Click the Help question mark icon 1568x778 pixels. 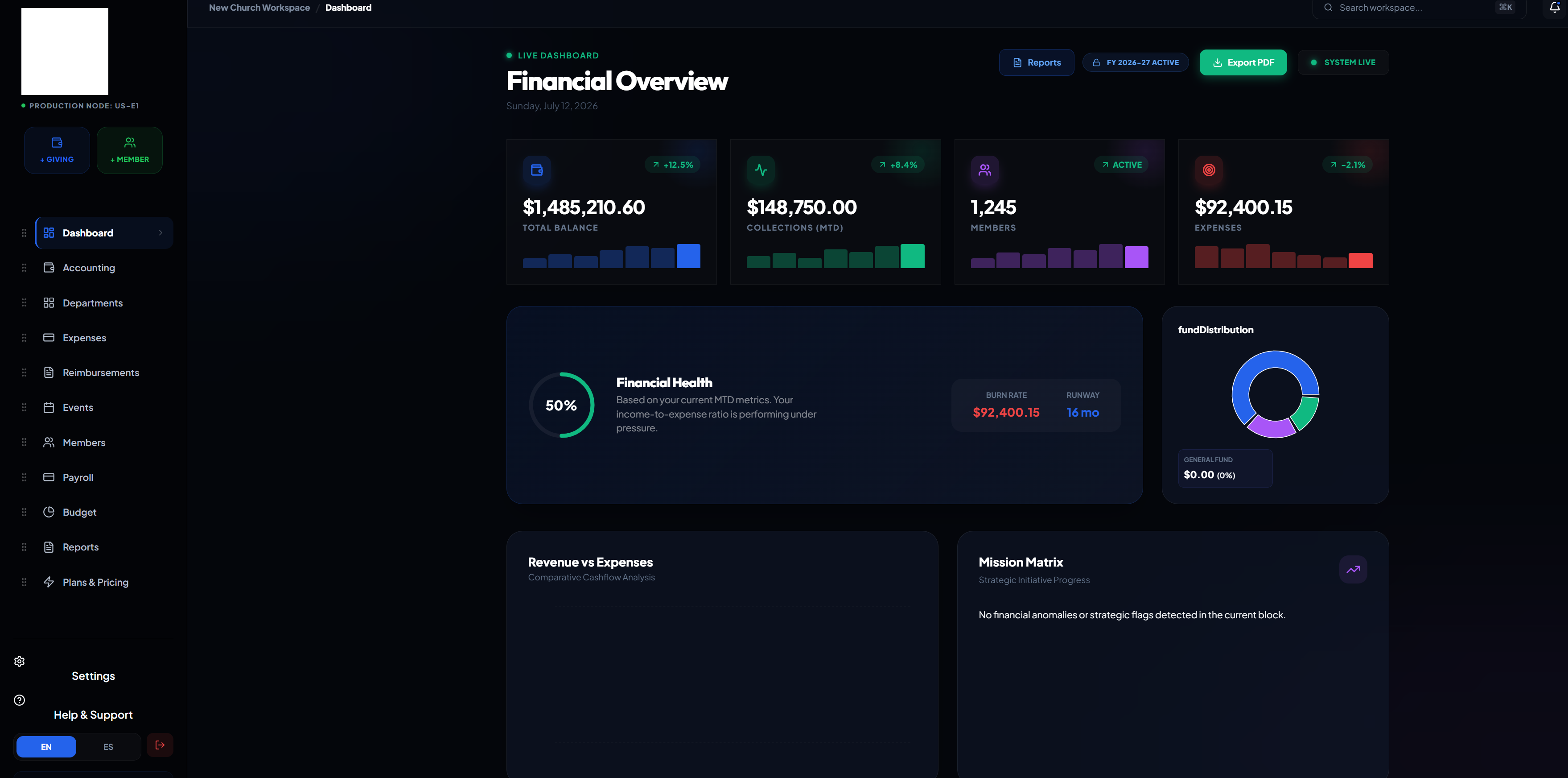[20, 700]
